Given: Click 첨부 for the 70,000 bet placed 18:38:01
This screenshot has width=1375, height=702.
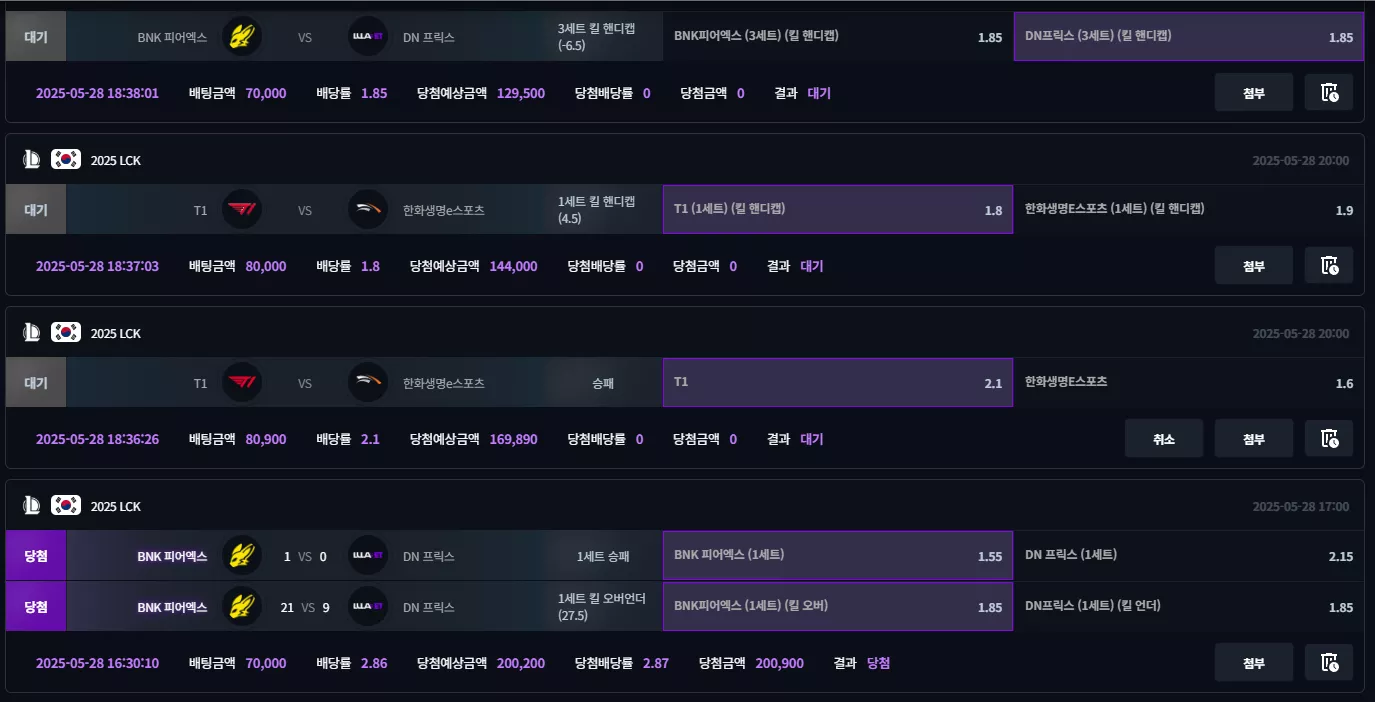Looking at the screenshot, I should point(1254,92).
